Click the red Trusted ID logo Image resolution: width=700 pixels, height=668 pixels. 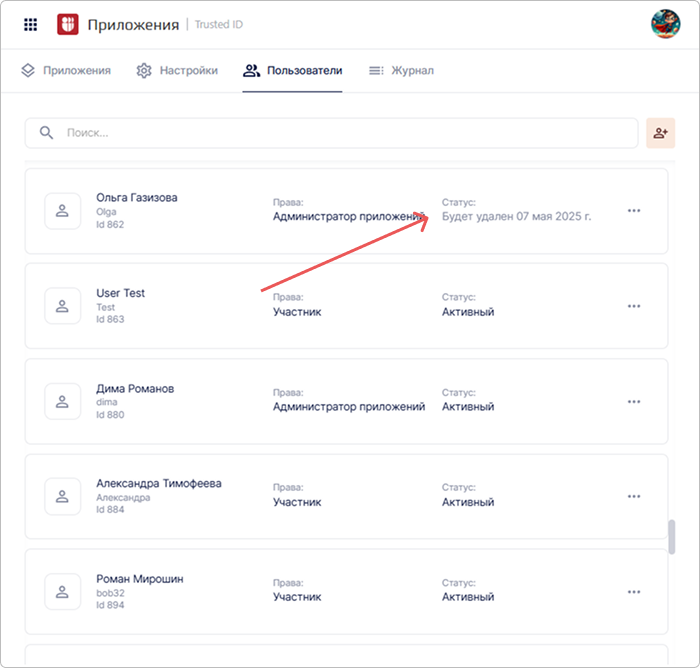[x=68, y=24]
